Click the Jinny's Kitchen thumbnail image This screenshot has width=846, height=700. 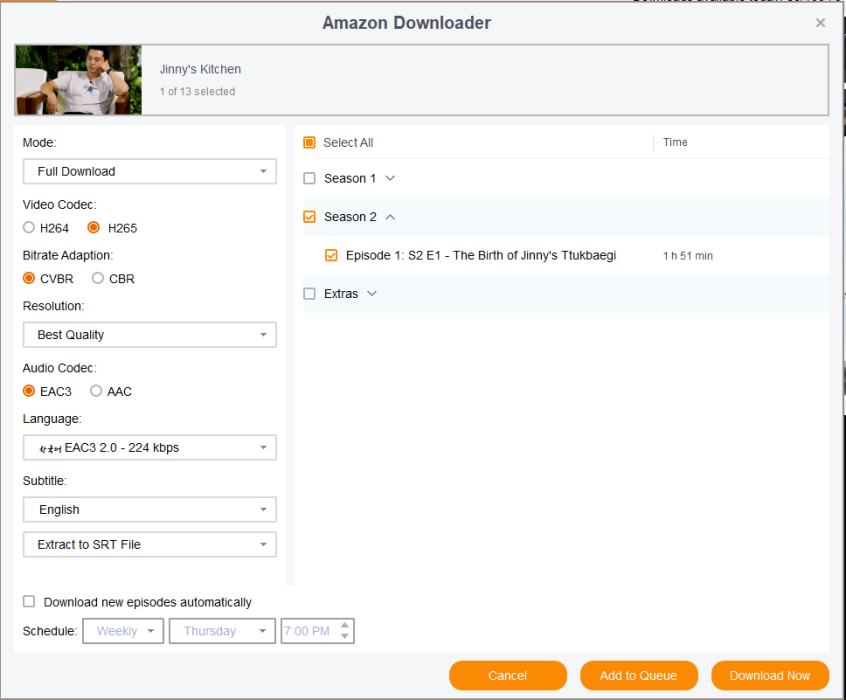pyautogui.click(x=79, y=80)
